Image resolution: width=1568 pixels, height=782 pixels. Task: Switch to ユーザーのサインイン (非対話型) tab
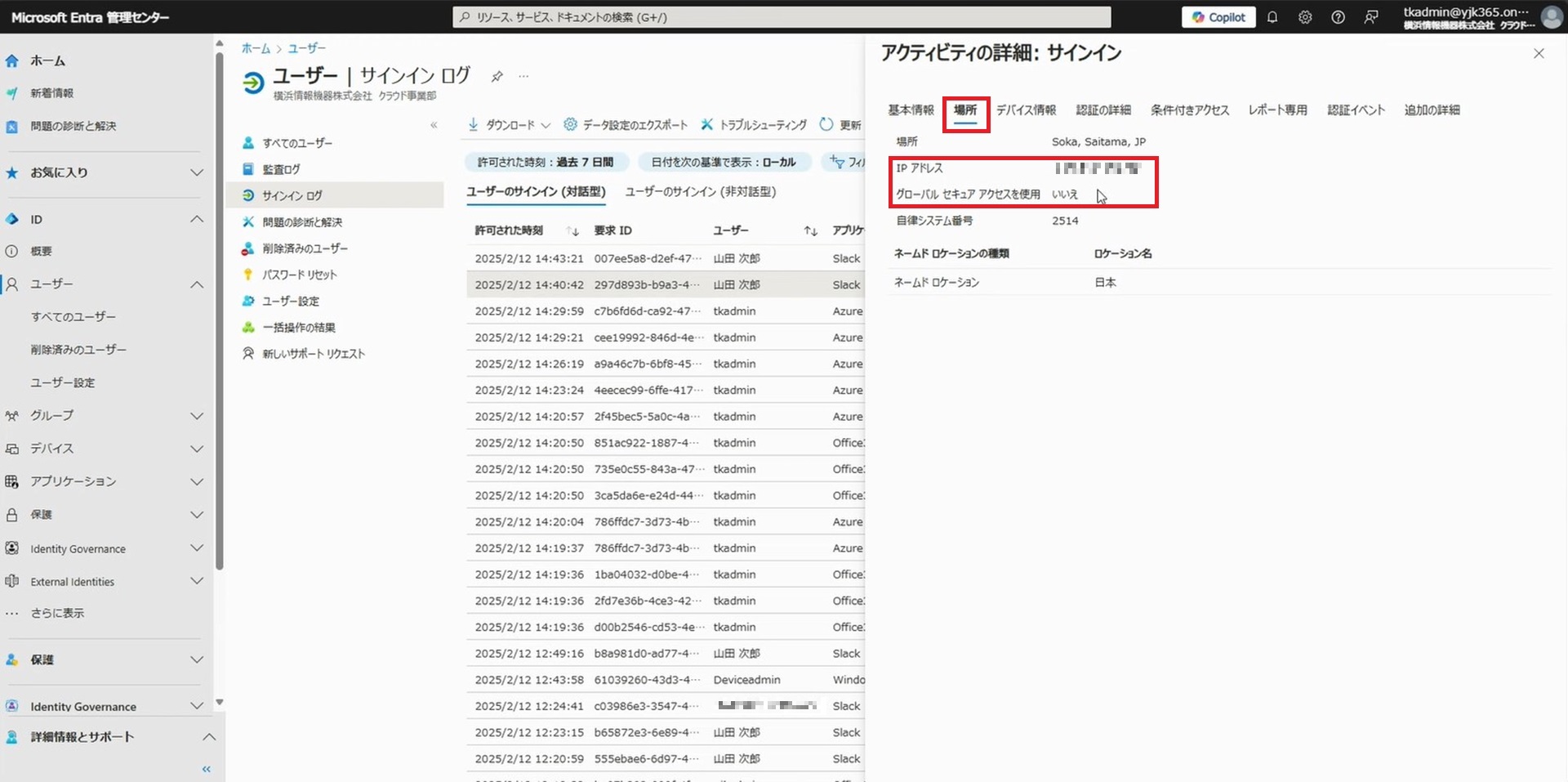pos(700,191)
